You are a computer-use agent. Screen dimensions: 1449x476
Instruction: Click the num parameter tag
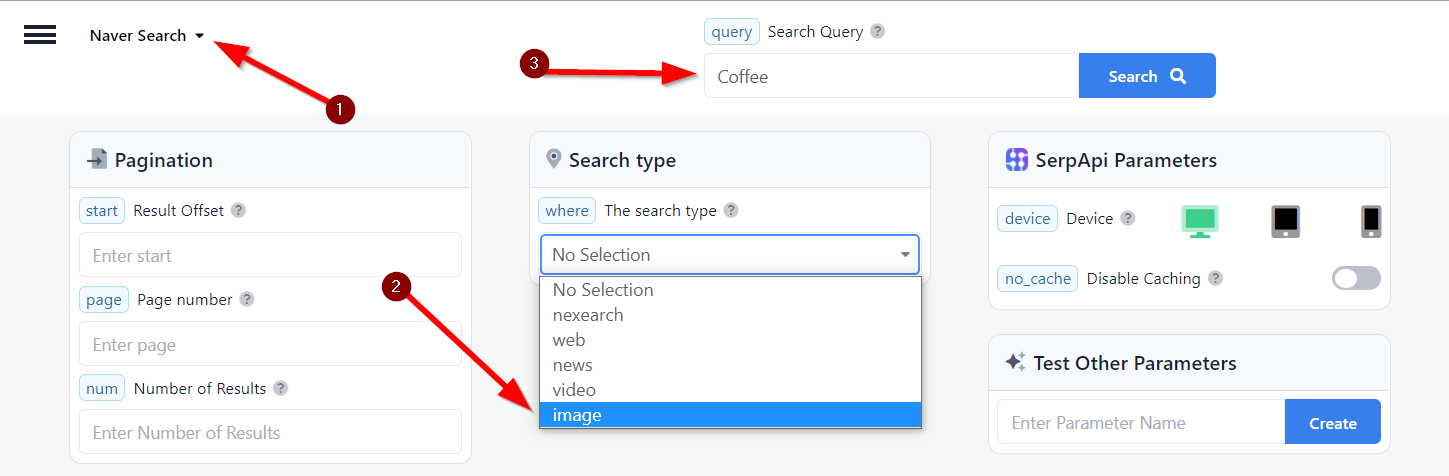tap(102, 388)
